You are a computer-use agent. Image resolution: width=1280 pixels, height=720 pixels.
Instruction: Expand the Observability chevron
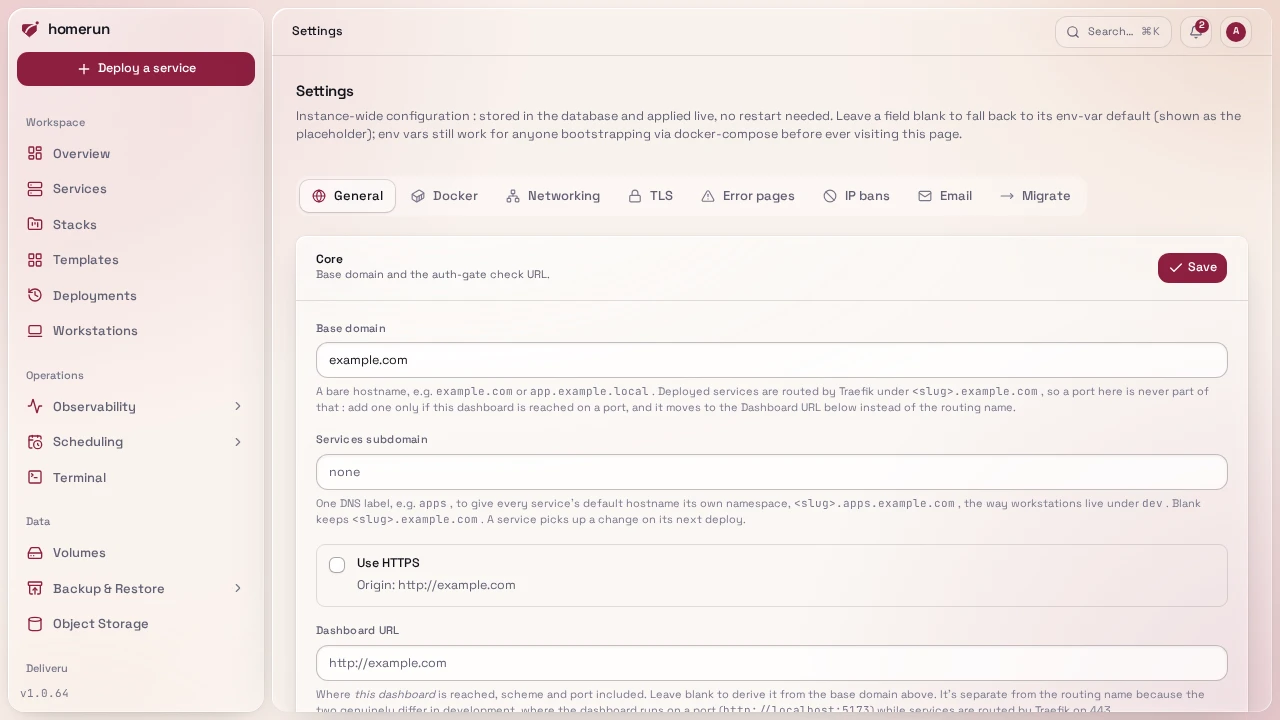tap(238, 407)
